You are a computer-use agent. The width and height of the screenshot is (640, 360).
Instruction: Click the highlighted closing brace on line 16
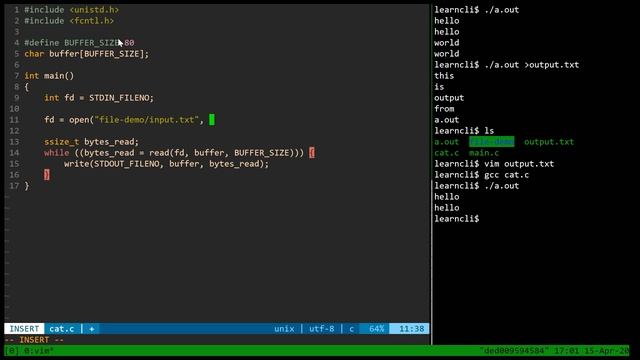[47, 175]
